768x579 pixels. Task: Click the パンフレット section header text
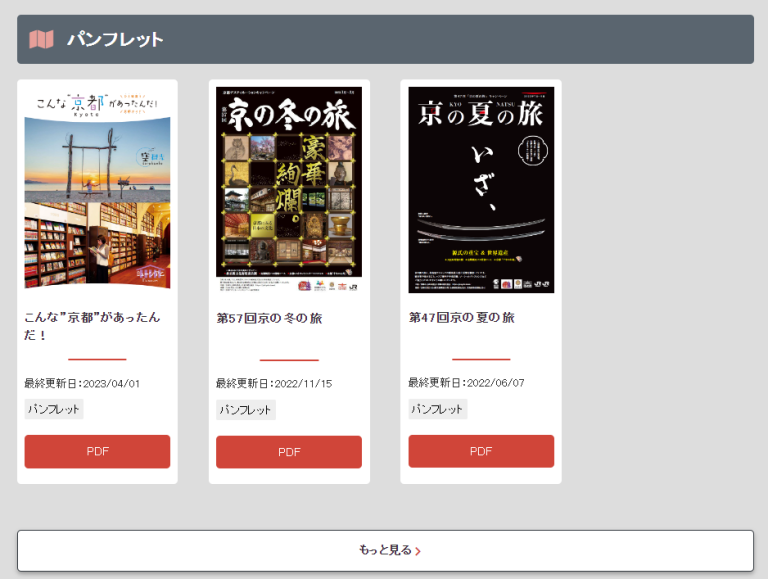coord(115,40)
